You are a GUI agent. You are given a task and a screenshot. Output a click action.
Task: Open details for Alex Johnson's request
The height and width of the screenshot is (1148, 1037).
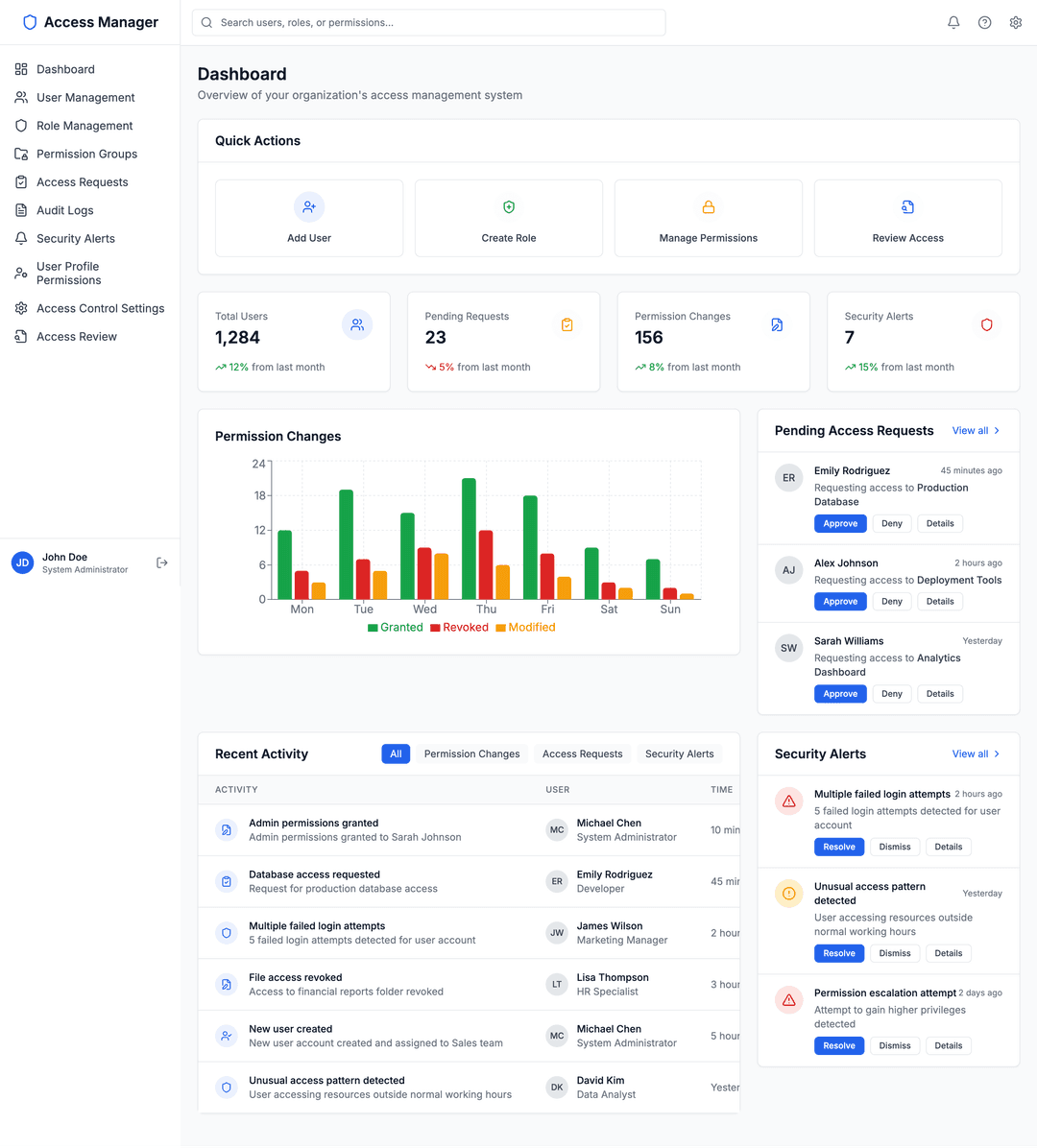(939, 601)
